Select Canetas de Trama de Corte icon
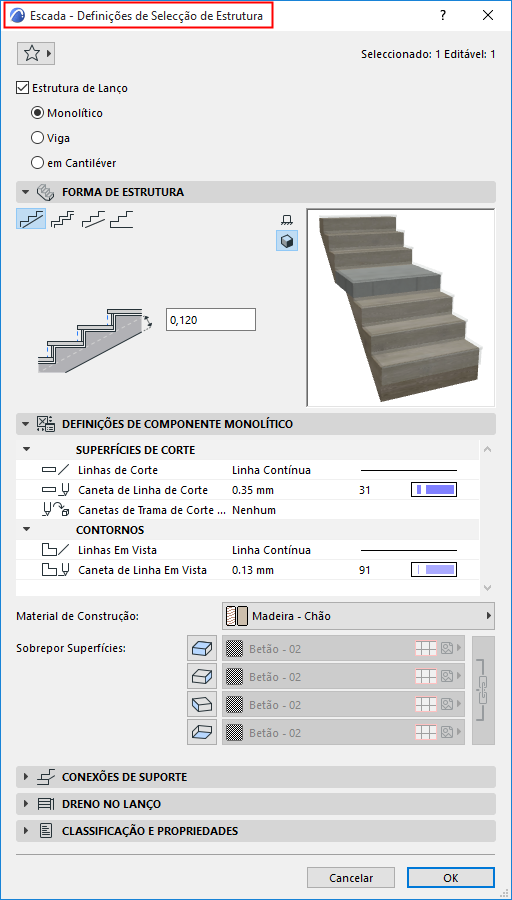The height and width of the screenshot is (900, 512). click(x=56, y=510)
